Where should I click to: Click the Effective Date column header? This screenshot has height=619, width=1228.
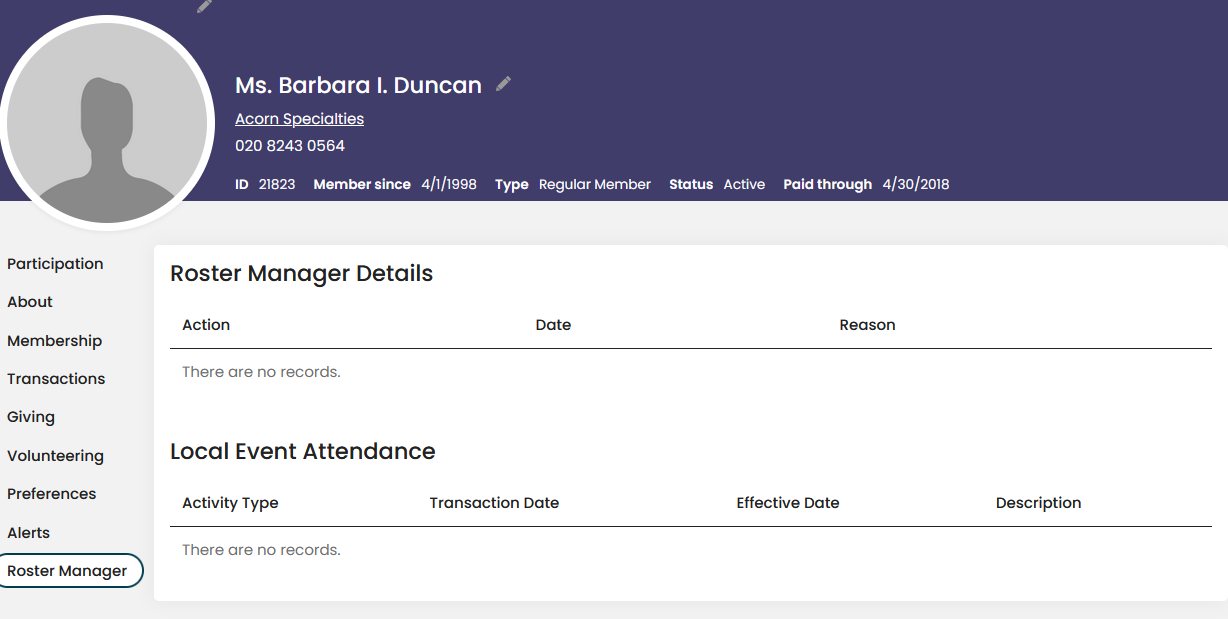[x=787, y=503]
